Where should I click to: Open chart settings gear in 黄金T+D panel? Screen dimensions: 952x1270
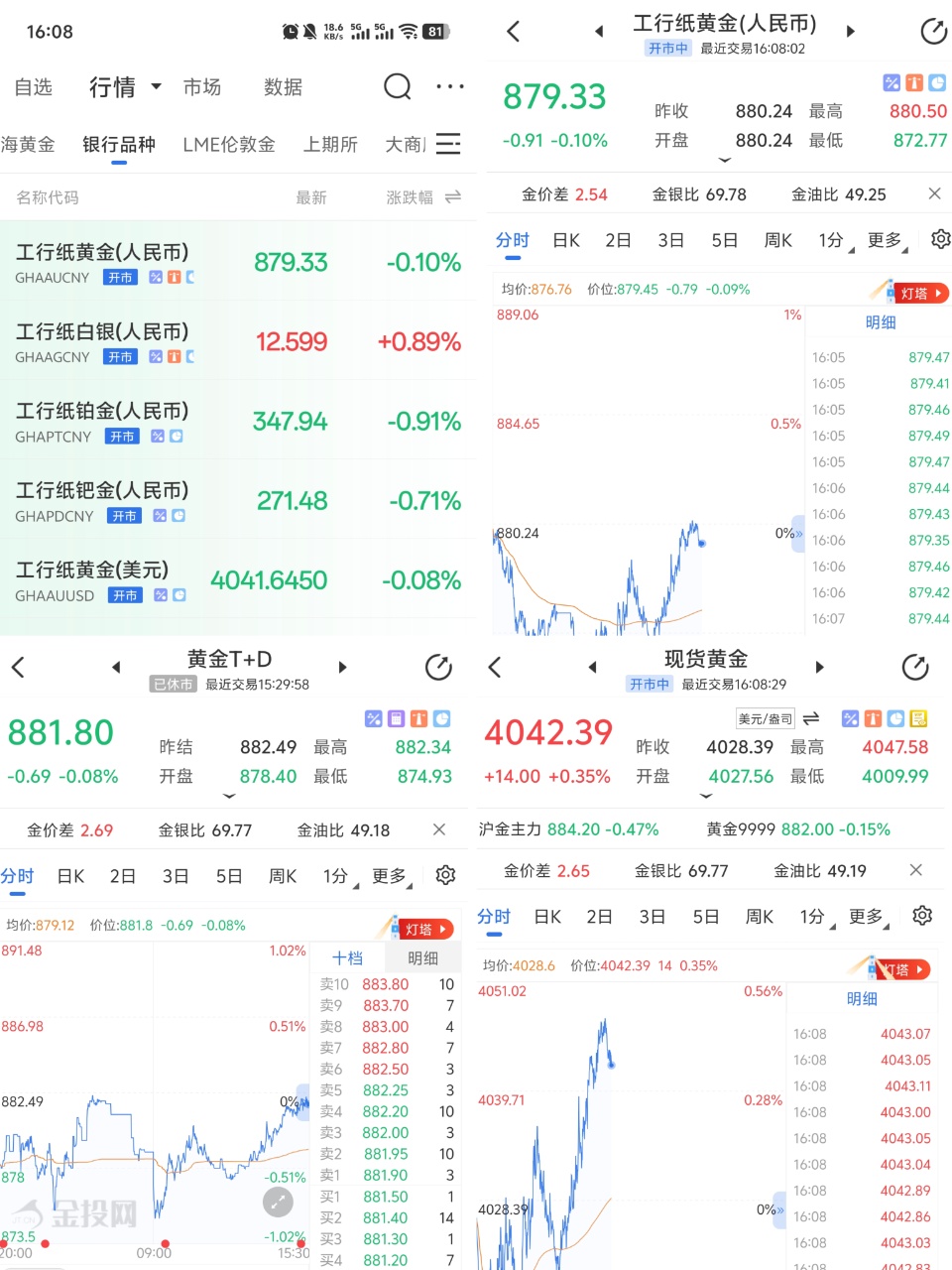(445, 875)
